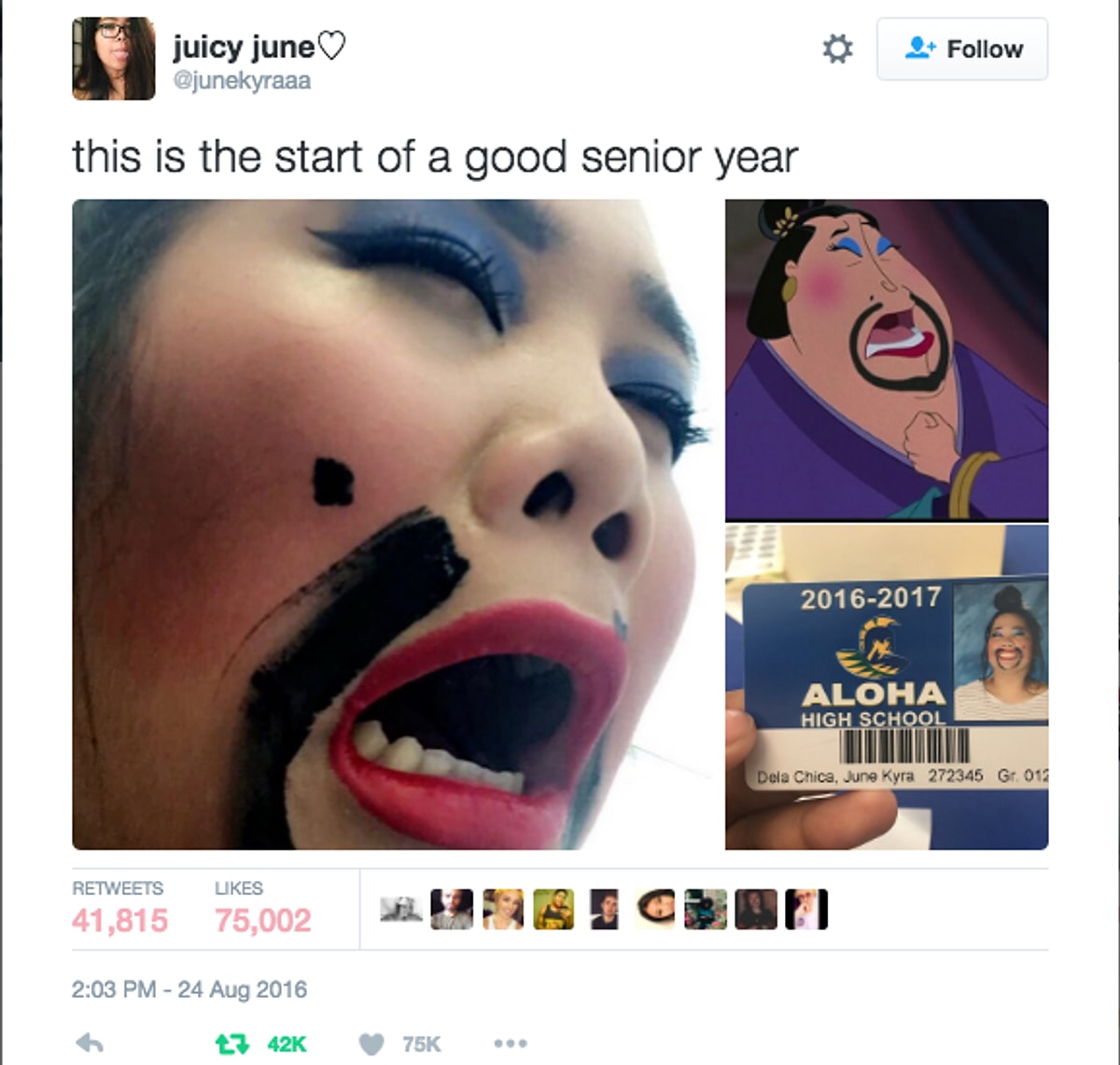The width and height of the screenshot is (1120, 1065).
Task: Click the reply arrow icon
Action: [x=90, y=1044]
